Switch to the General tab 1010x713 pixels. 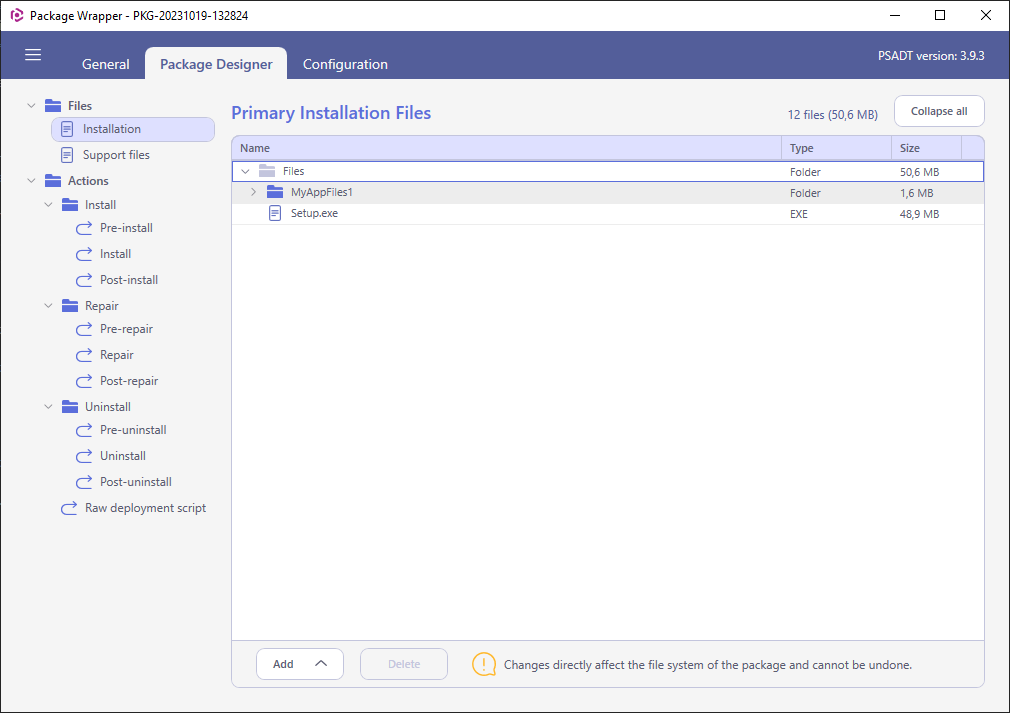[106, 64]
